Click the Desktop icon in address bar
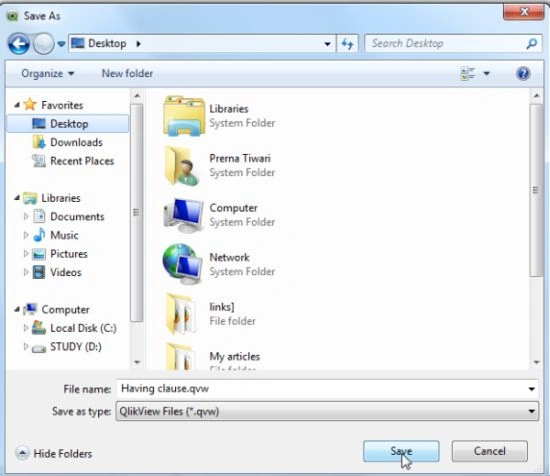Image resolution: width=550 pixels, height=476 pixels. tap(78, 43)
